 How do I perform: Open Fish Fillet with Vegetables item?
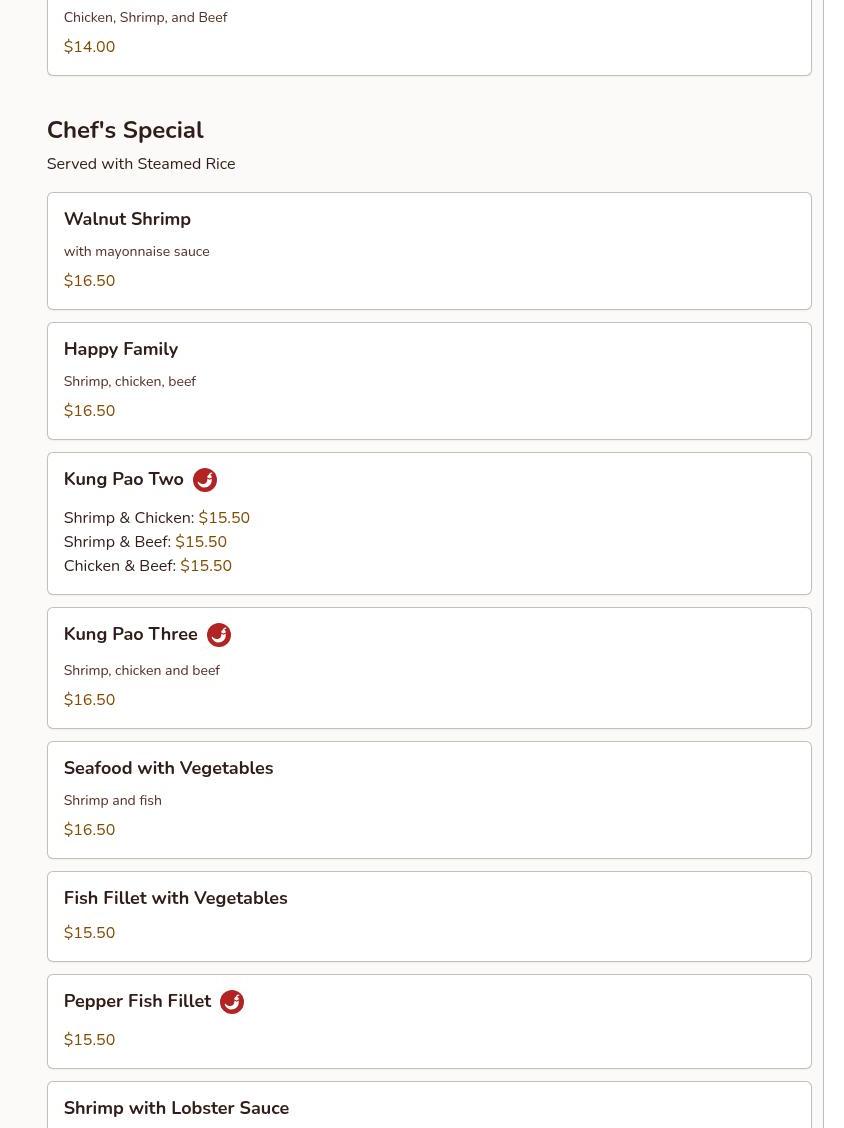[x=175, y=898]
